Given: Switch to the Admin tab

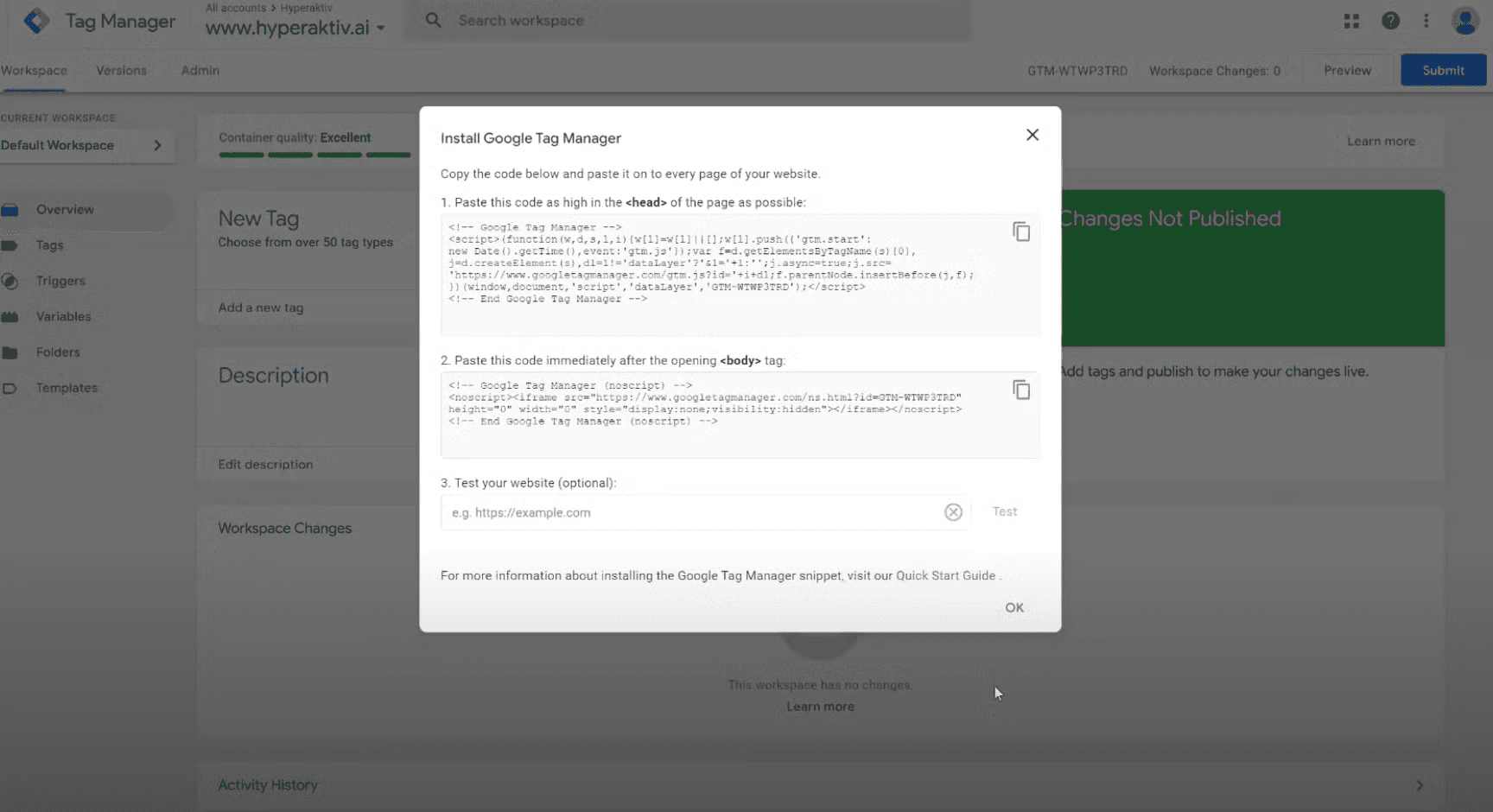Looking at the screenshot, I should [200, 71].
